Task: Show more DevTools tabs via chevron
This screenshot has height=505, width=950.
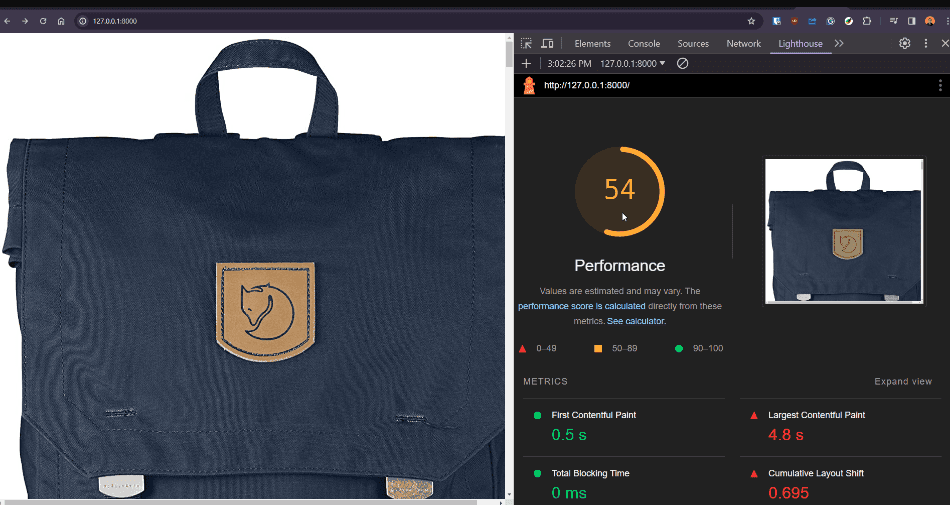Action: point(839,44)
